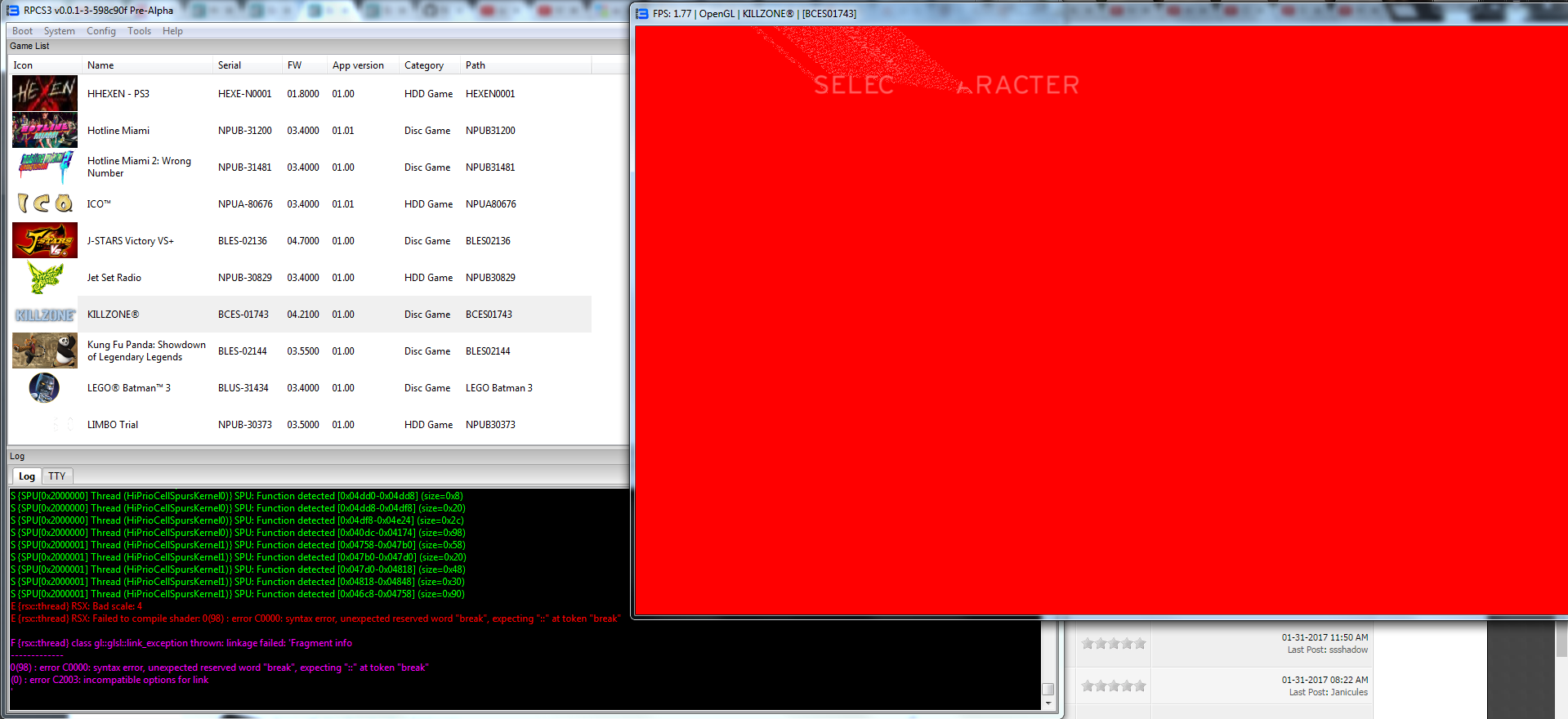Viewport: 1568px width, 719px height.
Task: Open the Config menu
Action: [x=101, y=31]
